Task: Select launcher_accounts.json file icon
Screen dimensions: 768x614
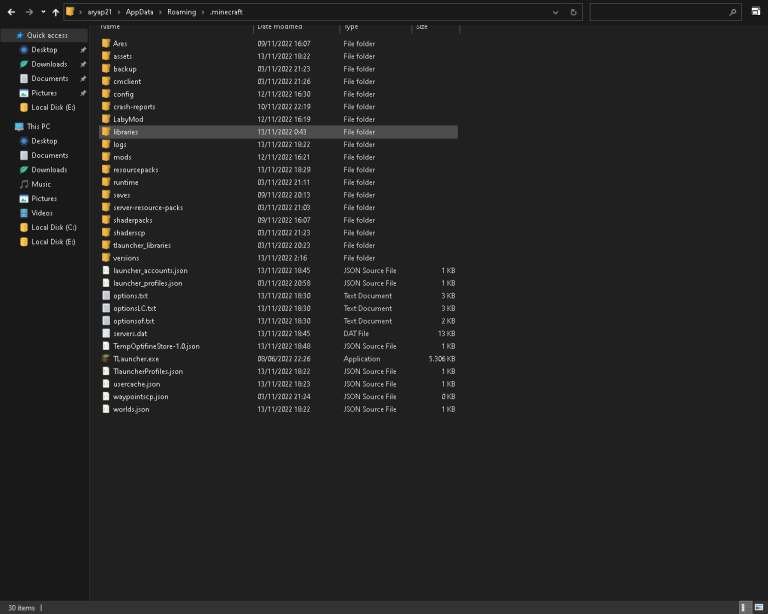Action: coord(106,270)
